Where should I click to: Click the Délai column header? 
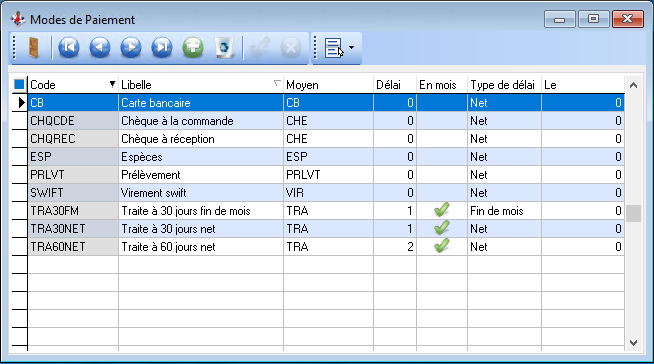tap(395, 85)
